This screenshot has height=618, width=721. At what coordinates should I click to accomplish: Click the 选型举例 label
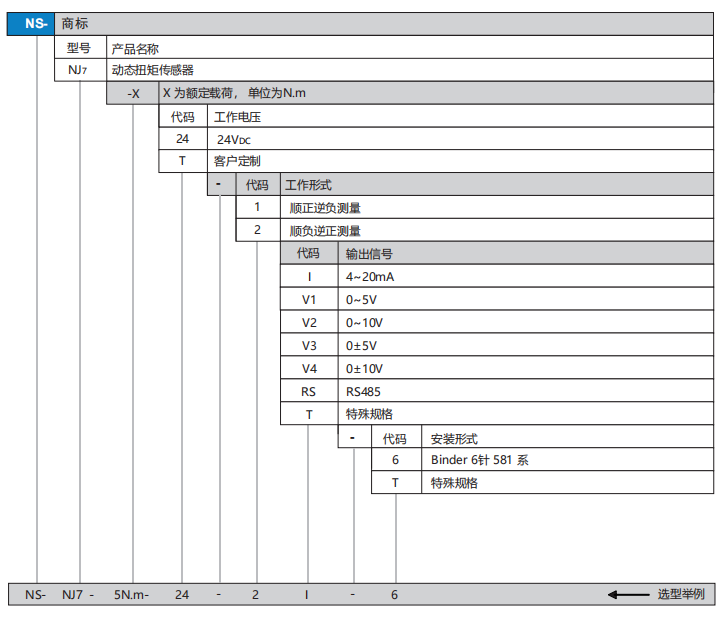[681, 594]
